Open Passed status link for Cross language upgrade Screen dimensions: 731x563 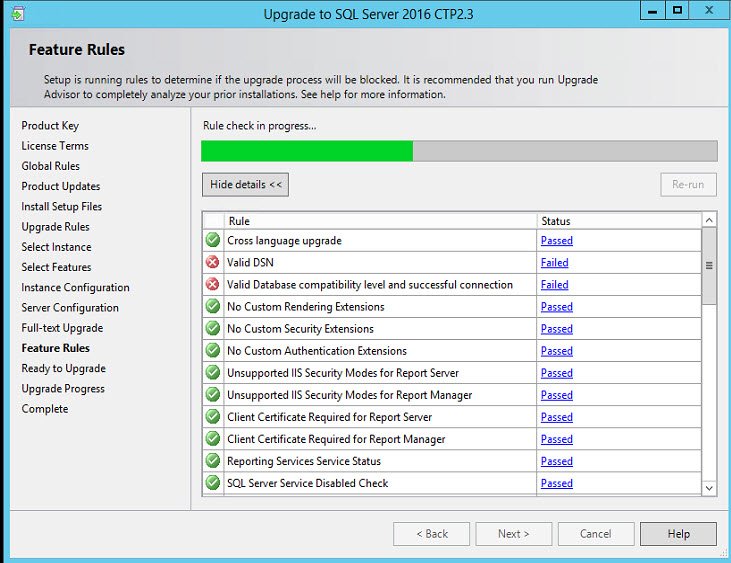[x=557, y=240]
